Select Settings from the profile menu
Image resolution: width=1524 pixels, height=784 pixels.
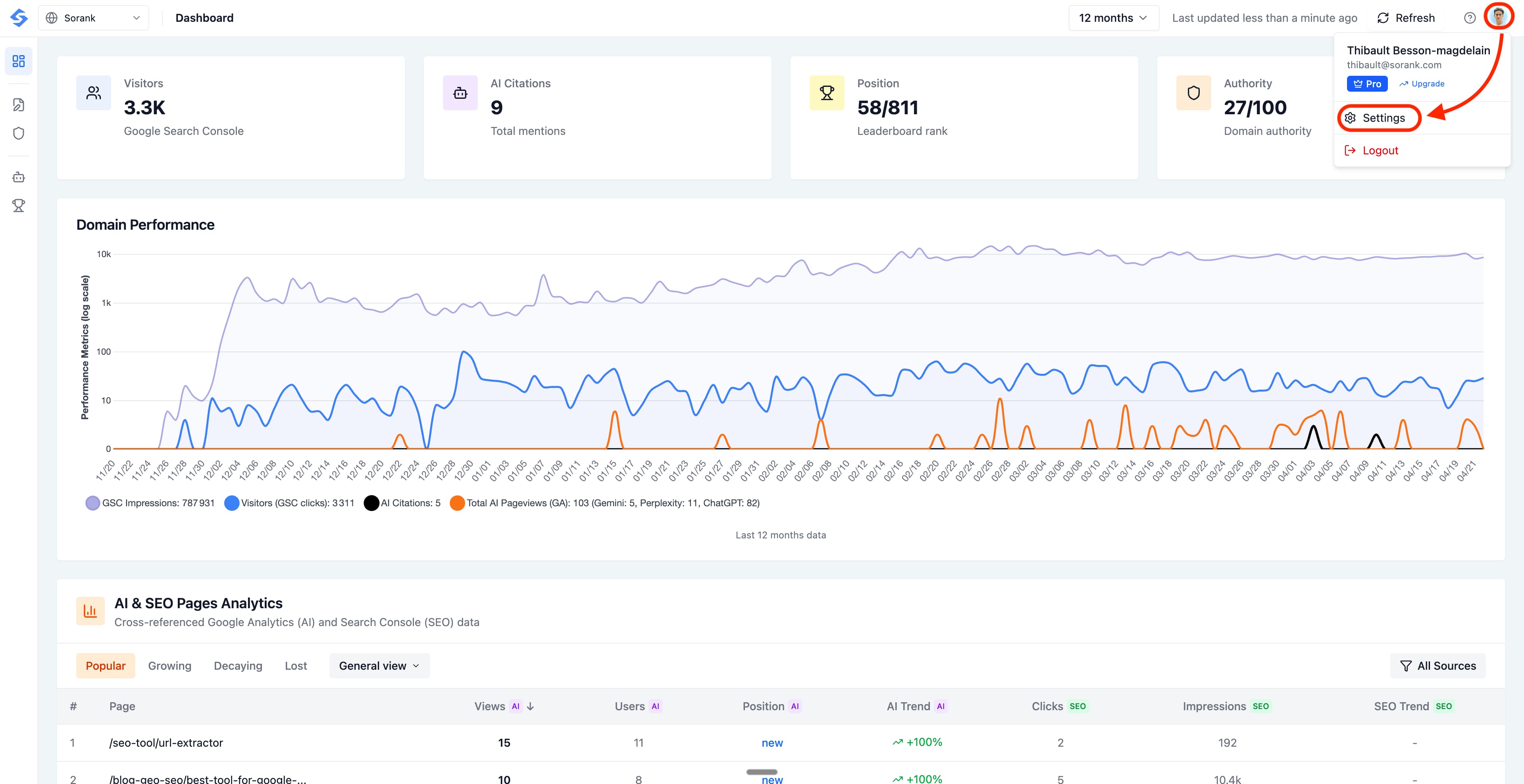pyautogui.click(x=1383, y=118)
